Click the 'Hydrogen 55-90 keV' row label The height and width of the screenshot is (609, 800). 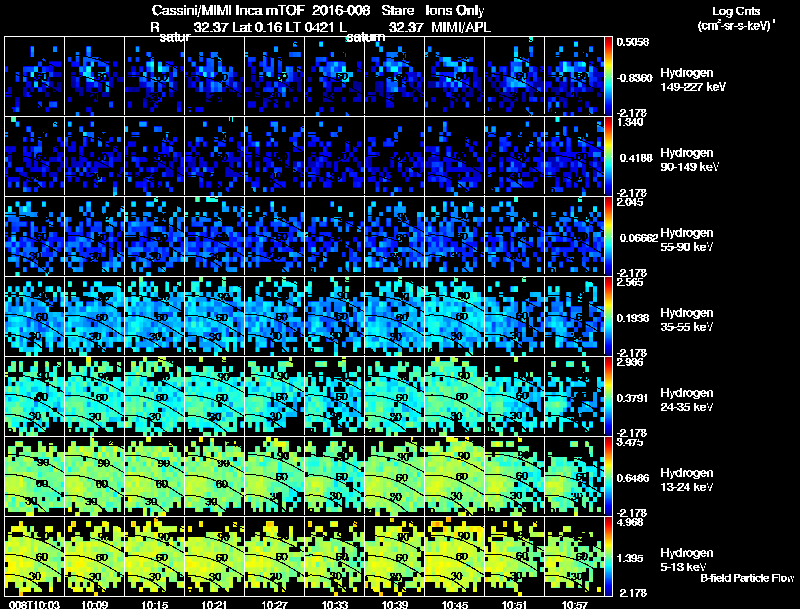(x=687, y=240)
